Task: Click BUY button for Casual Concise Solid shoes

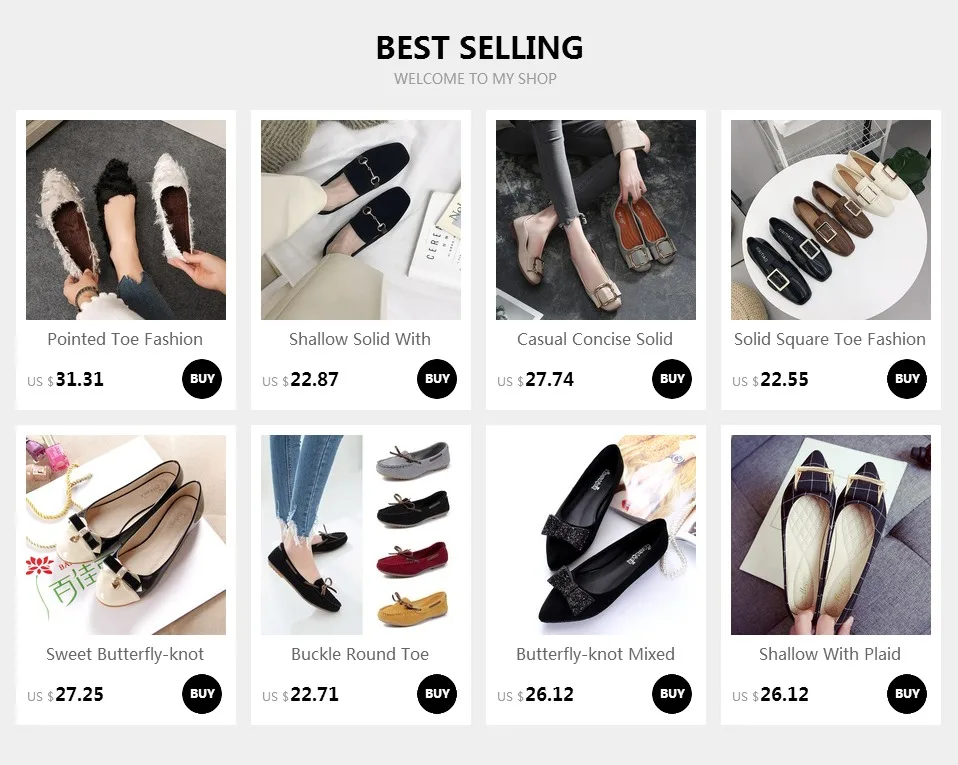Action: pyautogui.click(x=672, y=379)
